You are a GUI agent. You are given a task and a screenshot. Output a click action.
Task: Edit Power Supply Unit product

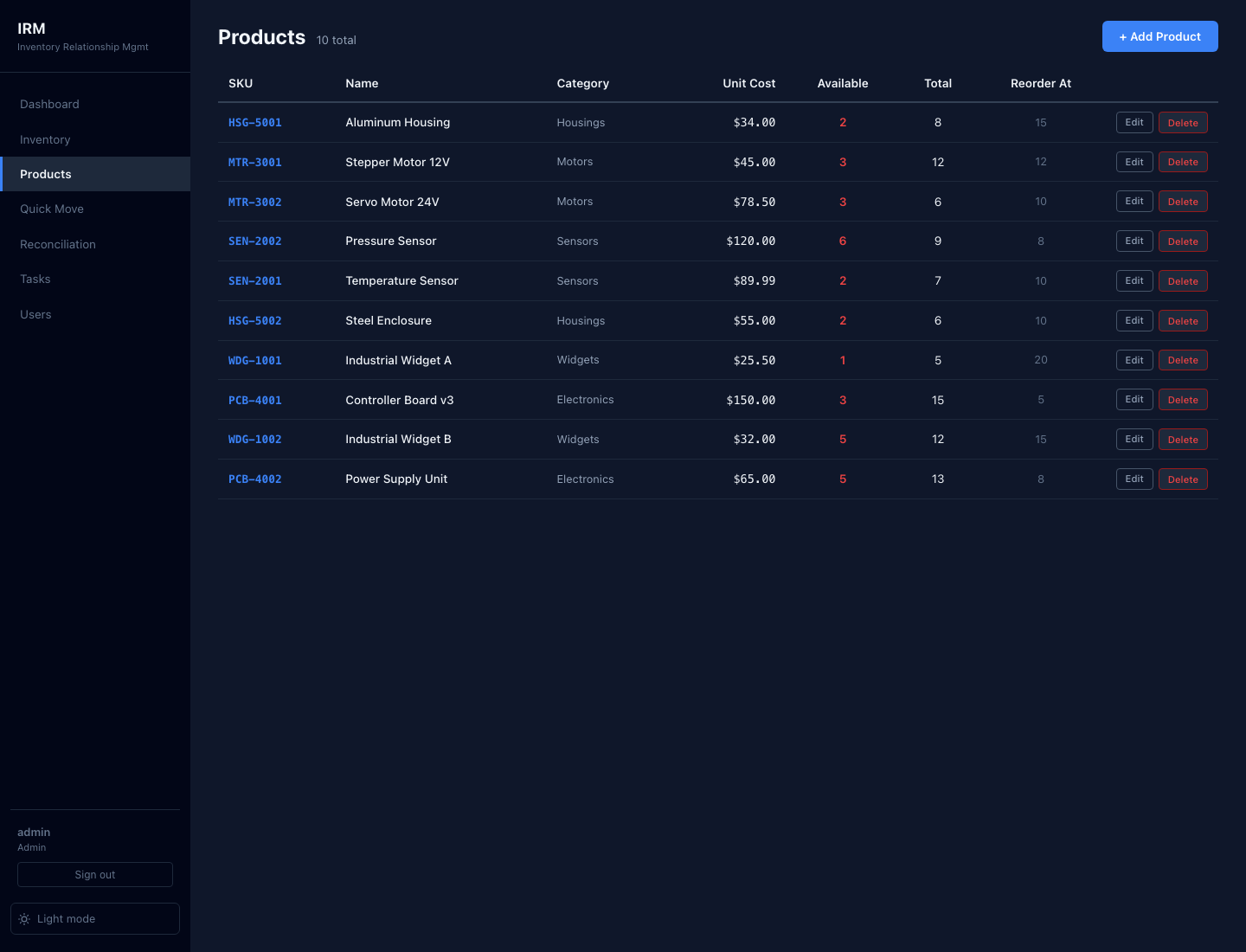(x=1134, y=479)
